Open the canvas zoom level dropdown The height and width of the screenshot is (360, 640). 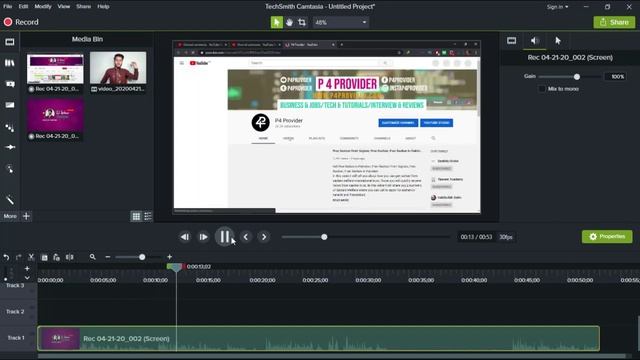point(341,22)
